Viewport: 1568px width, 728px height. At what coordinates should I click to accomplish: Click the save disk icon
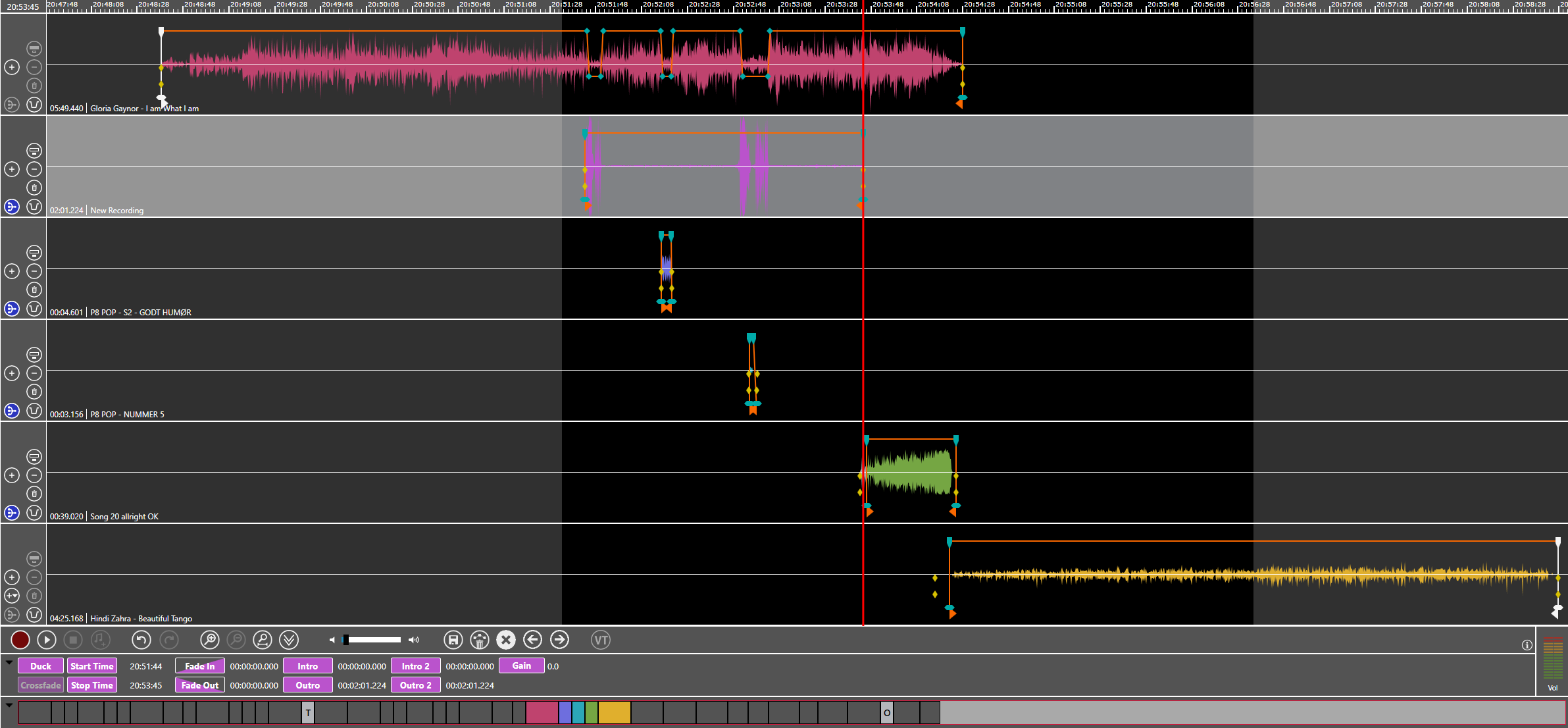coord(453,640)
